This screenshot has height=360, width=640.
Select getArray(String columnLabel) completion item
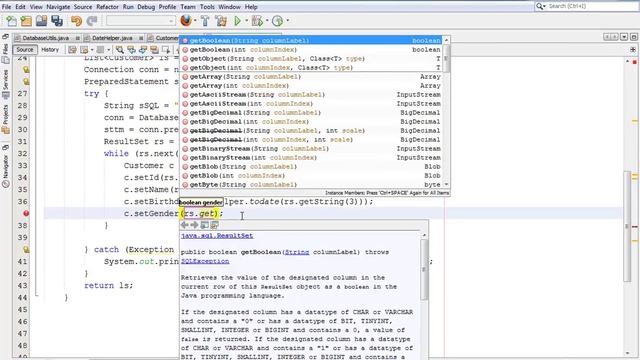coord(311,77)
